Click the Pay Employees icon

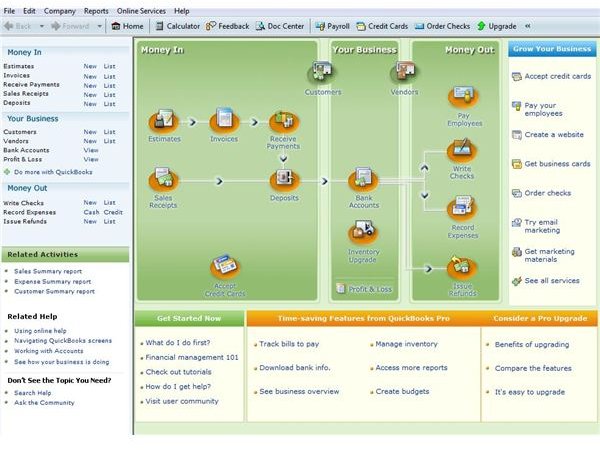tap(463, 96)
